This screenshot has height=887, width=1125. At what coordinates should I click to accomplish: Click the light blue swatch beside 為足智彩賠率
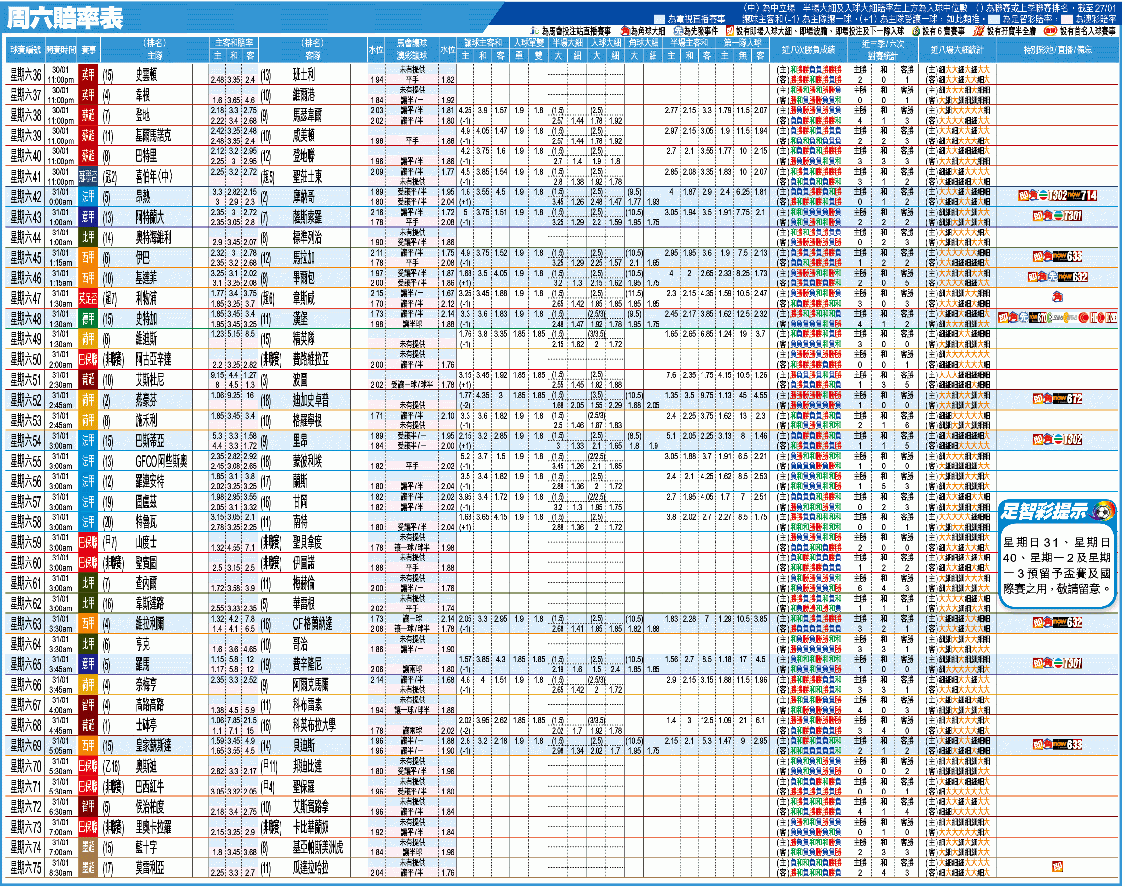994,19
